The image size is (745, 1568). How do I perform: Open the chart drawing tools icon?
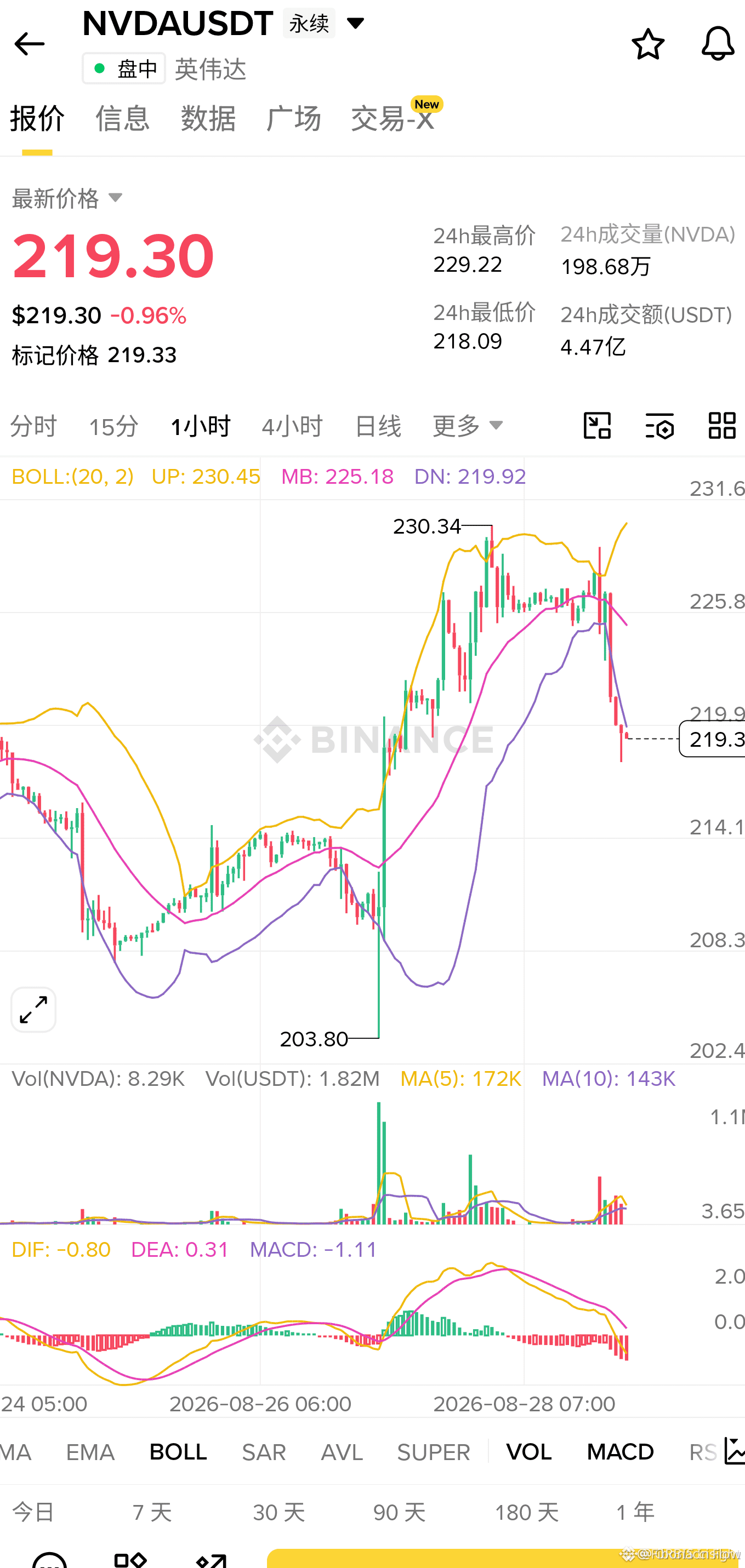pyautogui.click(x=597, y=426)
